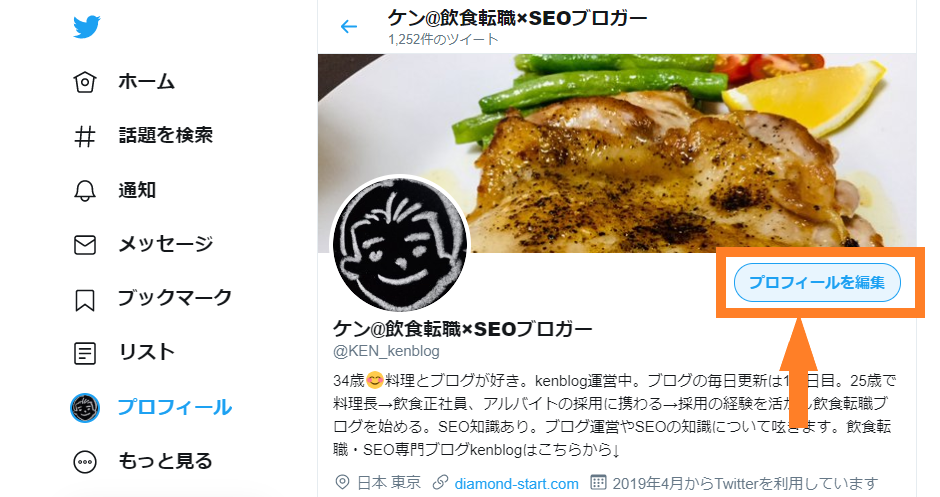Open the round profile avatar photo
The width and height of the screenshot is (940, 497).
(400, 244)
